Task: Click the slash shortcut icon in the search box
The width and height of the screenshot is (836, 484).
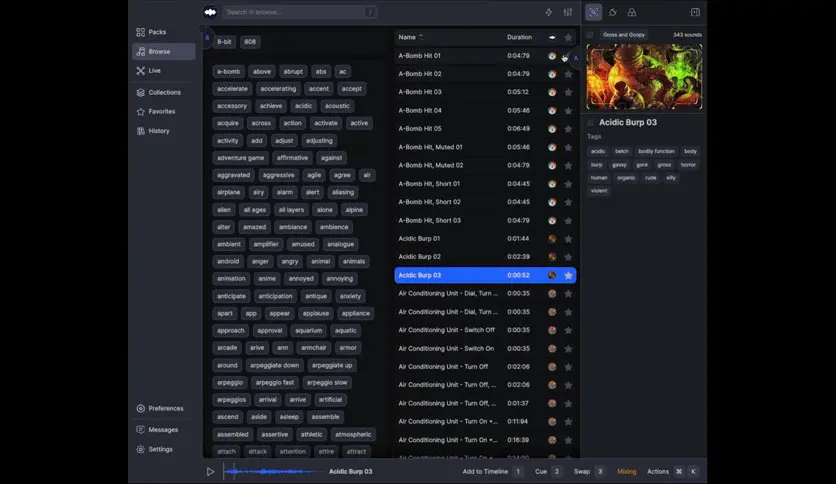Action: point(370,12)
